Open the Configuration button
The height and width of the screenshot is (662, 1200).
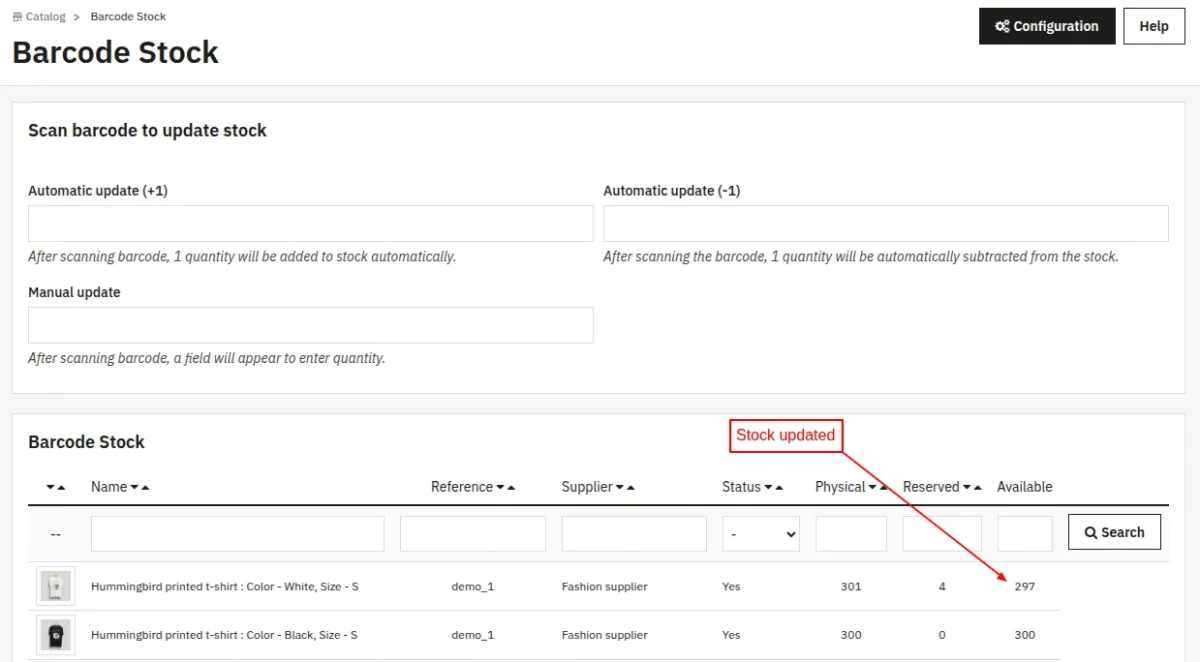(x=1047, y=26)
